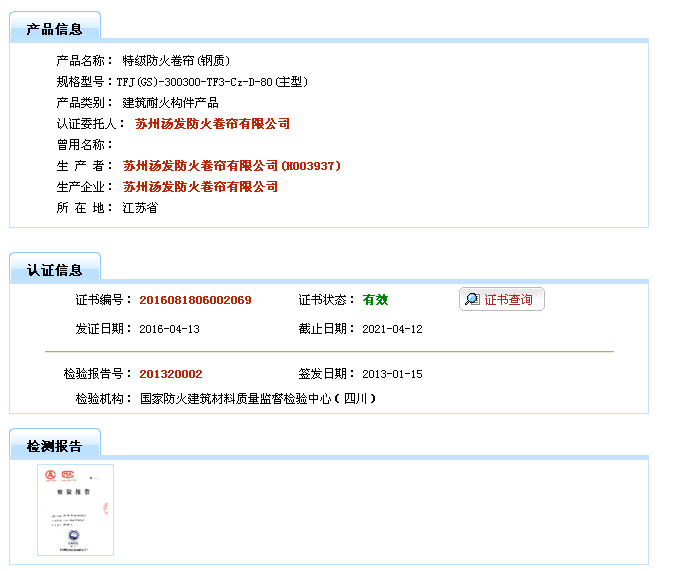Click product category 建筑耐火构件产品
The width and height of the screenshot is (682, 571).
click(x=170, y=103)
